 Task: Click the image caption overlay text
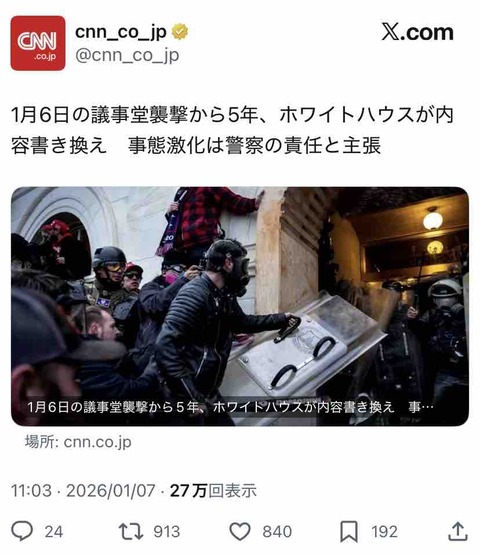230,407
